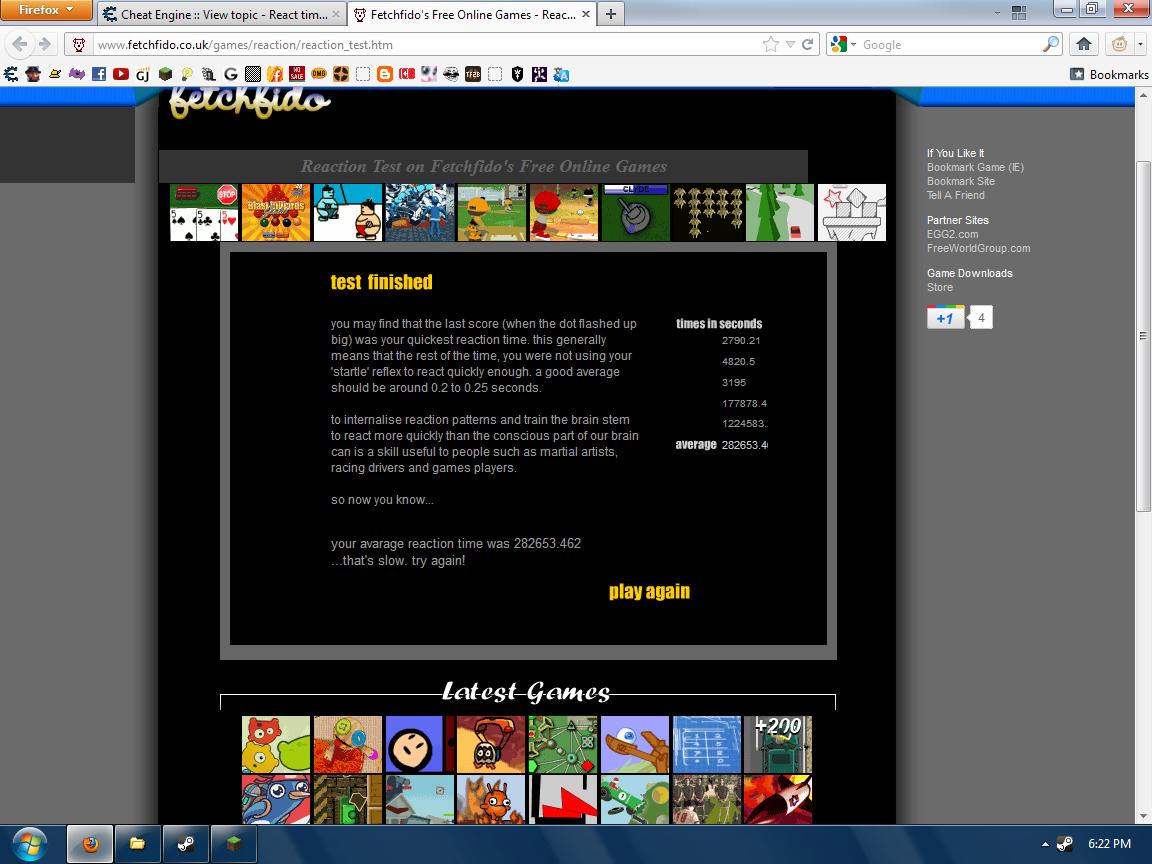This screenshot has height=864, width=1152.
Task: Click the Bookmark Game (IE) link
Action: (975, 167)
